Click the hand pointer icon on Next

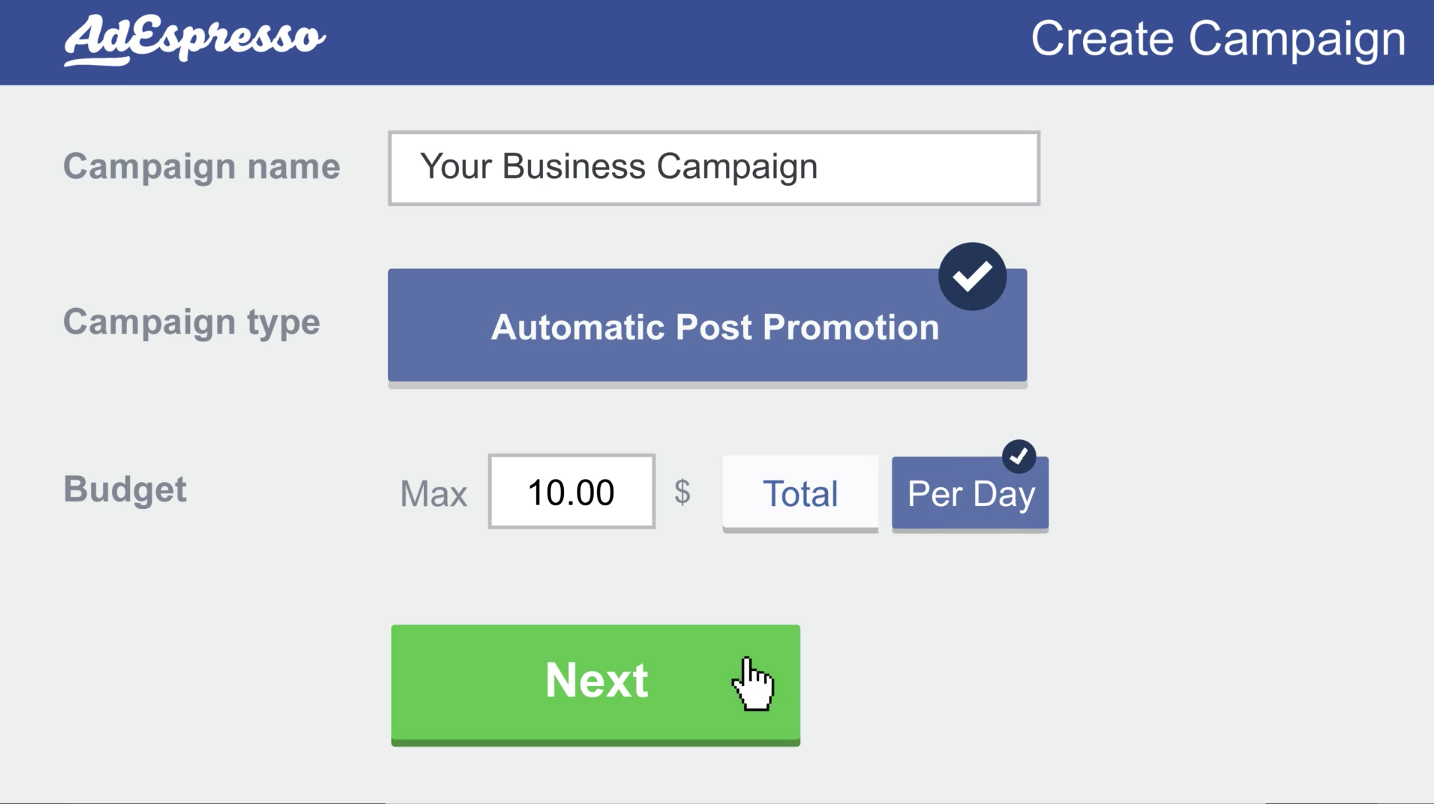pos(753,684)
